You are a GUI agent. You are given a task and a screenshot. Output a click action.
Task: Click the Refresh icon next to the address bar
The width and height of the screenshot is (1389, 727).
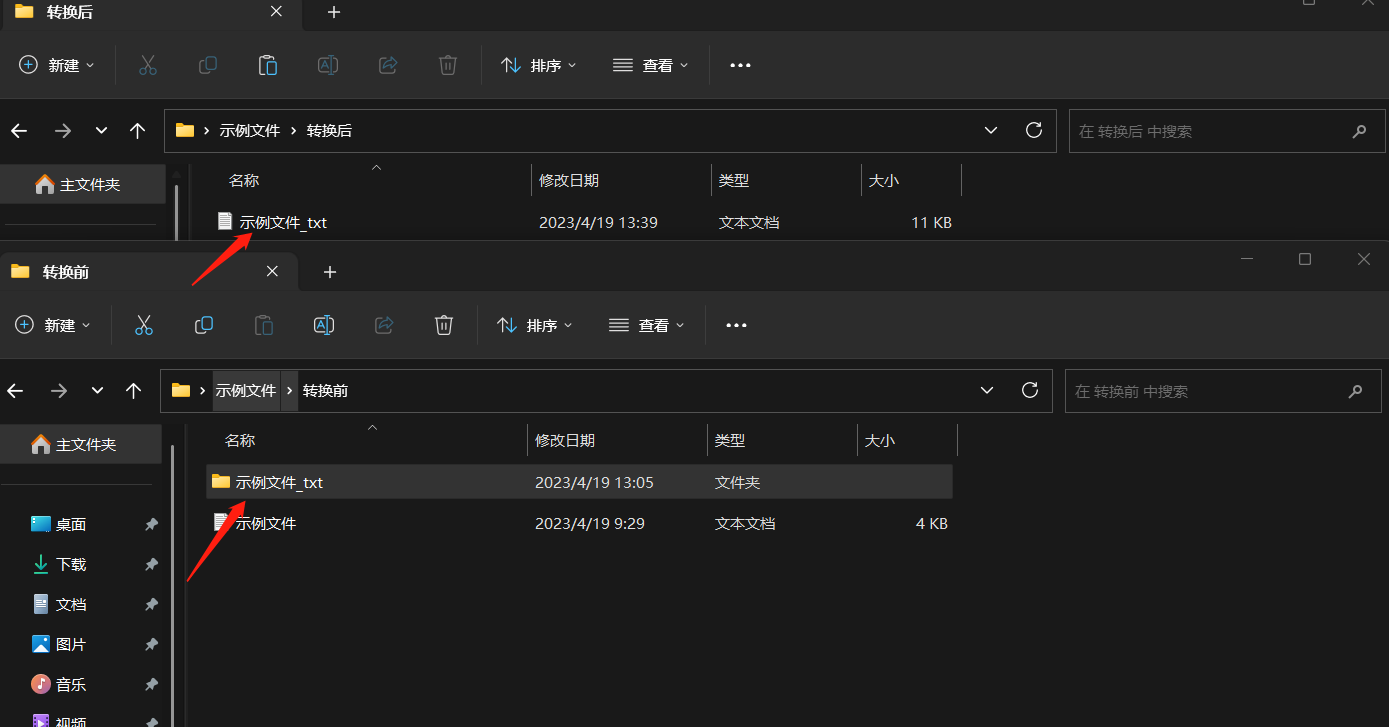click(x=1033, y=130)
